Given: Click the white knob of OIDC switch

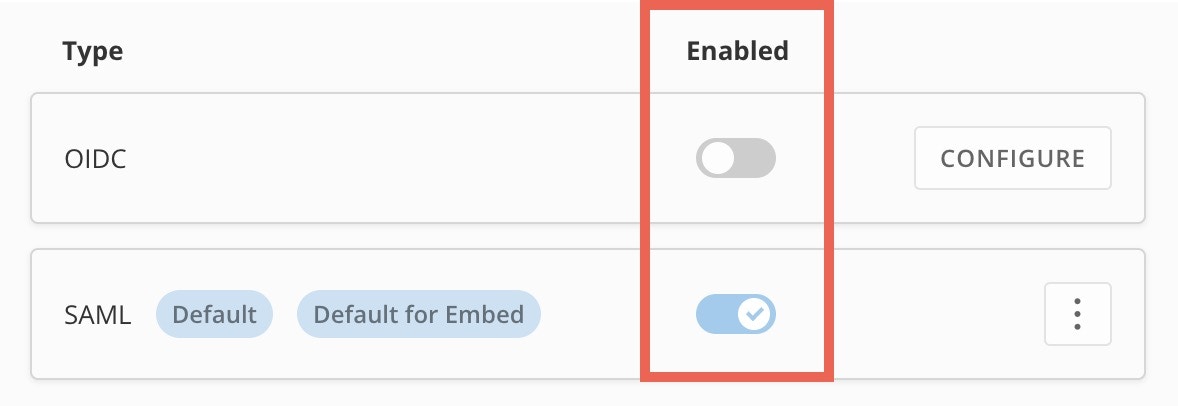Looking at the screenshot, I should coord(717,159).
